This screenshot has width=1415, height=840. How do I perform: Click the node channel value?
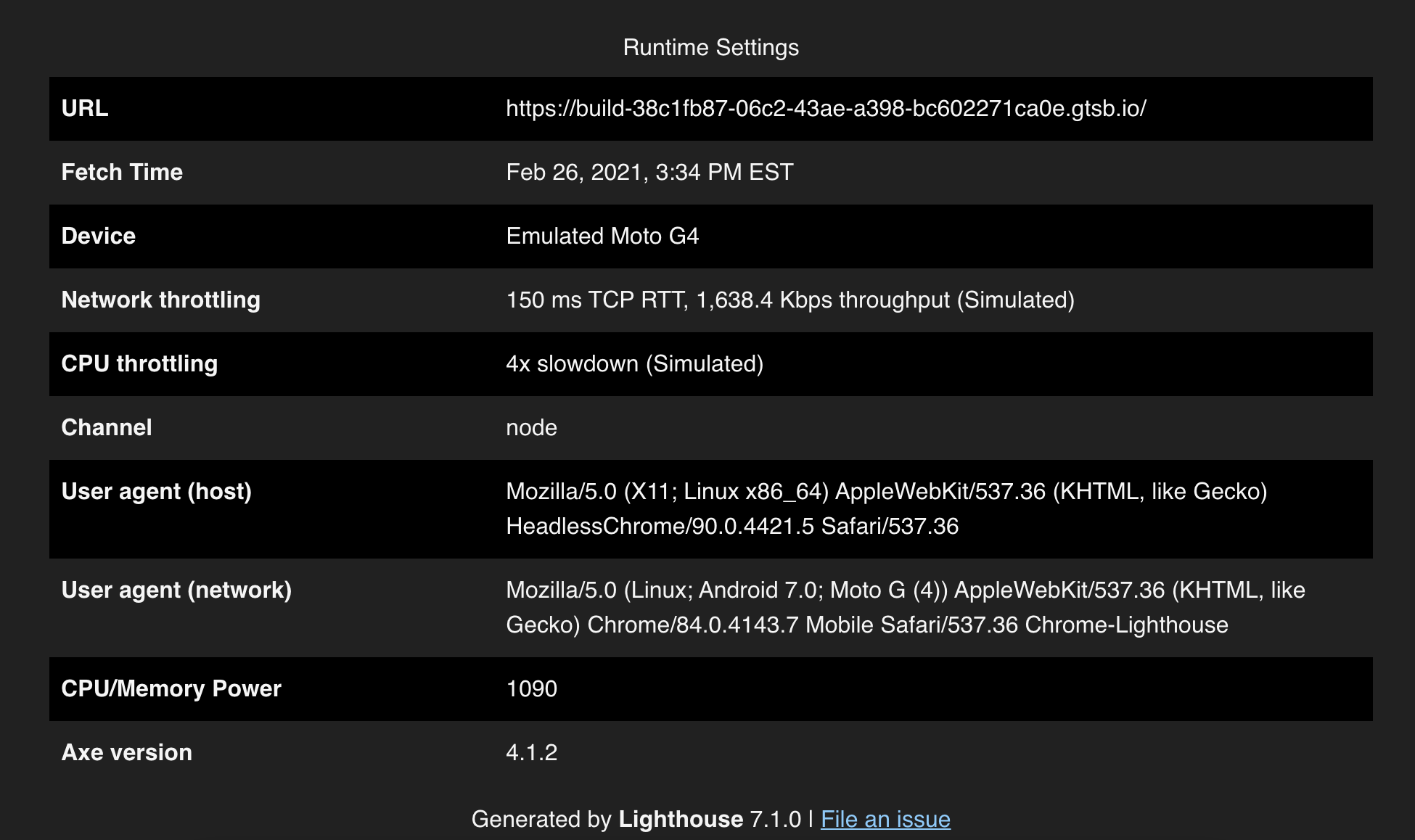pos(531,428)
